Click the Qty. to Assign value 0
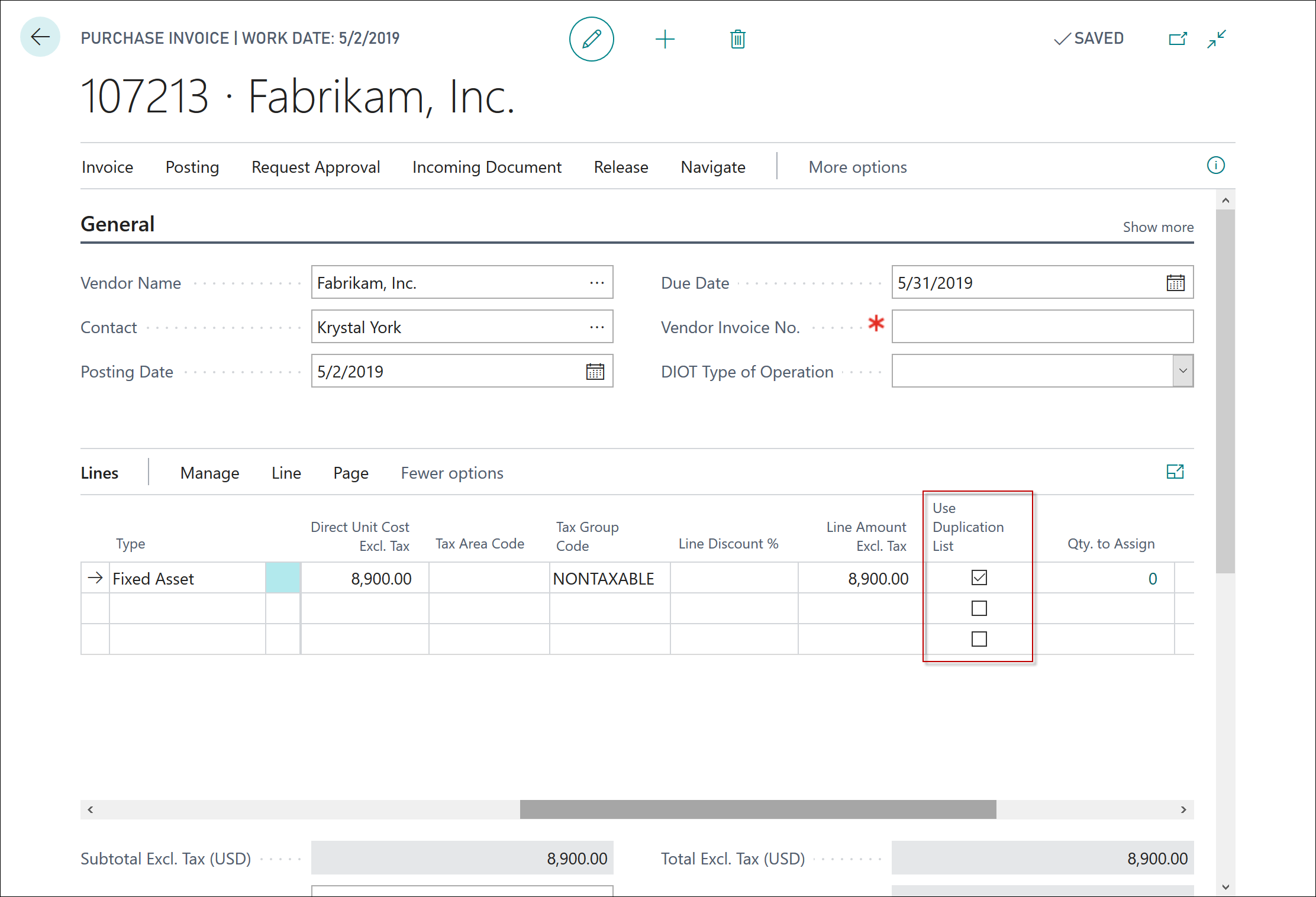This screenshot has height=897, width=1316. tap(1152, 579)
